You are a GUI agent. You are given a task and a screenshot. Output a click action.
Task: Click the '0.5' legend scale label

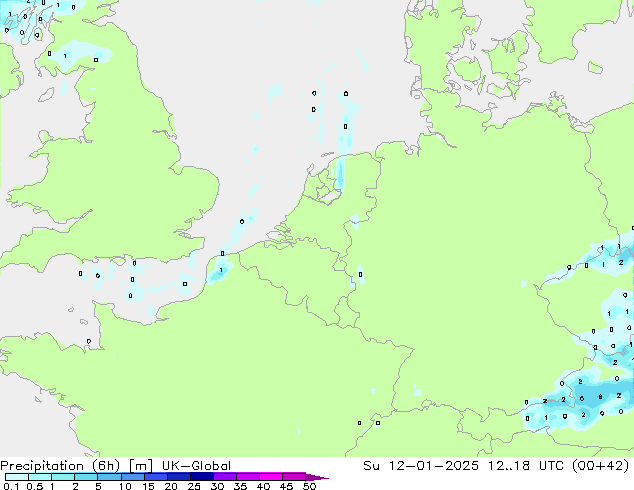click(34, 486)
